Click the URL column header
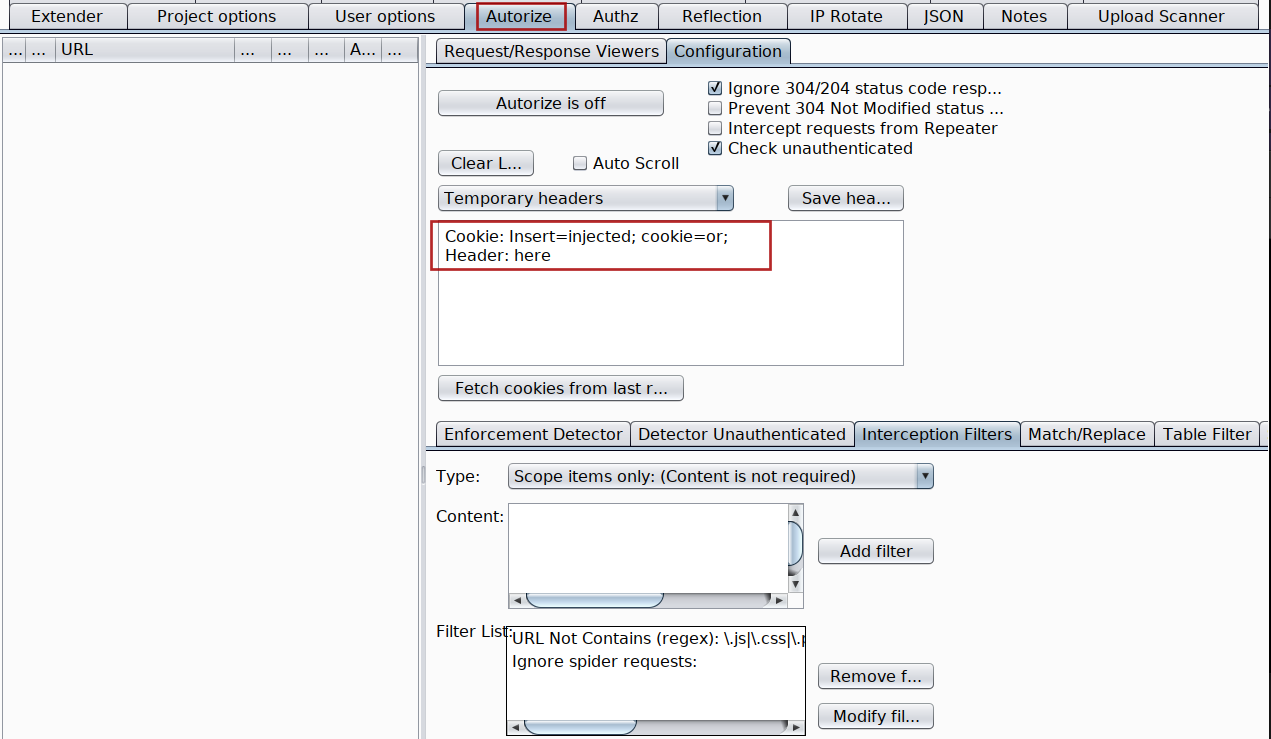This screenshot has height=739, width=1271. click(x=145, y=49)
